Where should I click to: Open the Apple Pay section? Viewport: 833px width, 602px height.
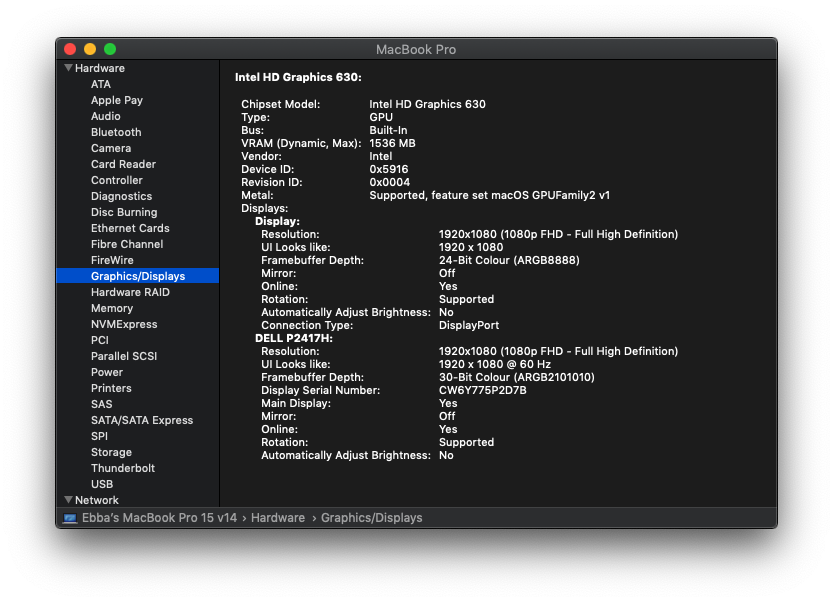click(117, 100)
